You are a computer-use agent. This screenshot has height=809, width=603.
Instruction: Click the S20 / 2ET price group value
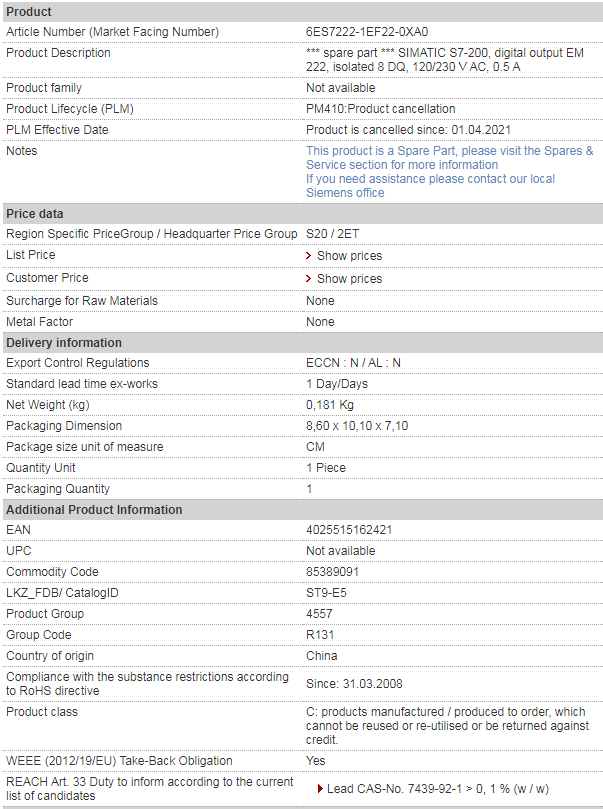[x=332, y=234]
